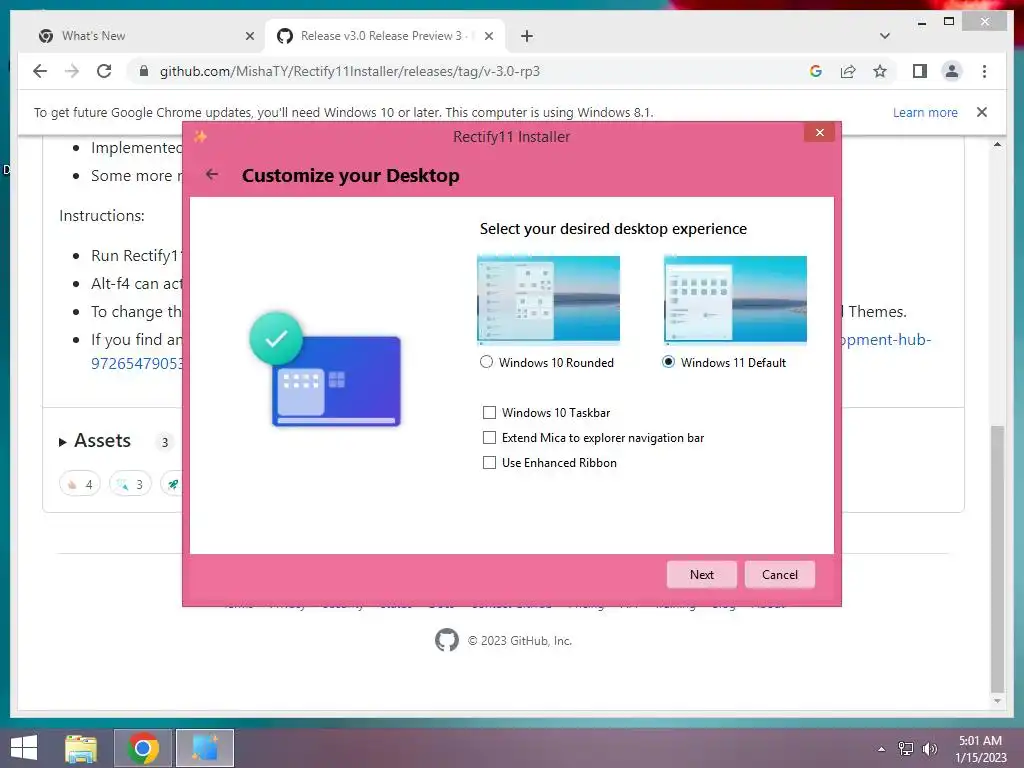
Task: Click the tada reaction with count 3
Action: 130,484
